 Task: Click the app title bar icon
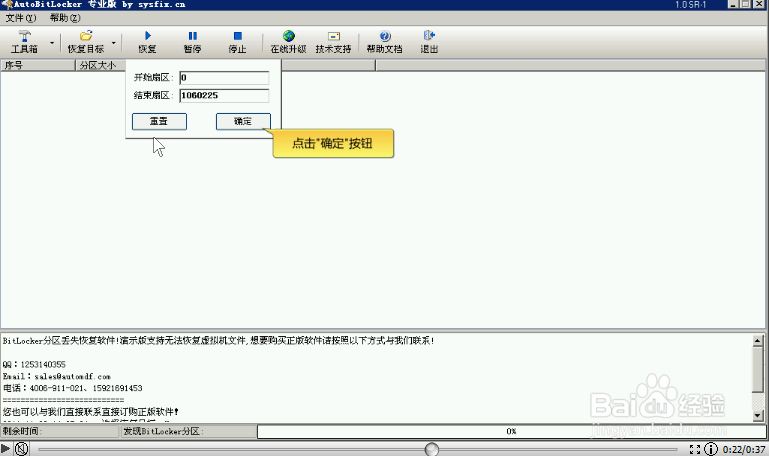(x=6, y=4)
